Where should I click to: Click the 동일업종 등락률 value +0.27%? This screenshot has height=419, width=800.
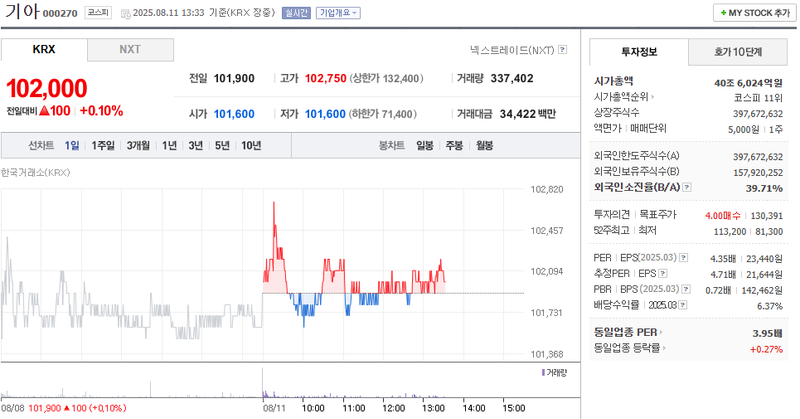point(766,350)
